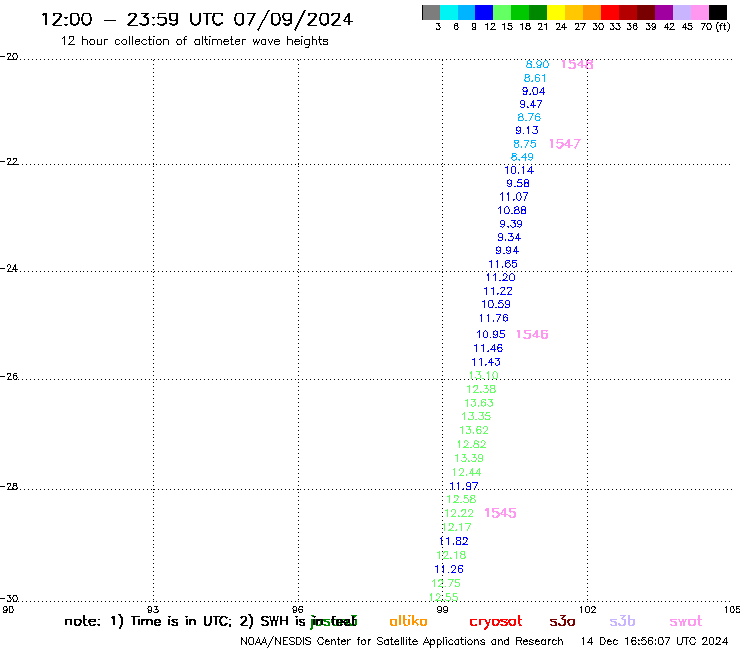Click the green wave height value 13.63
The width and height of the screenshot is (740, 650).
click(479, 403)
